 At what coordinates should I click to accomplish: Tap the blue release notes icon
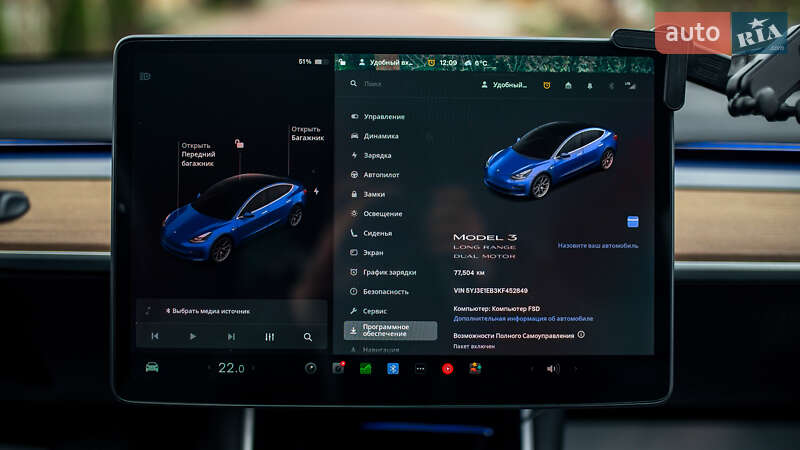point(633,221)
